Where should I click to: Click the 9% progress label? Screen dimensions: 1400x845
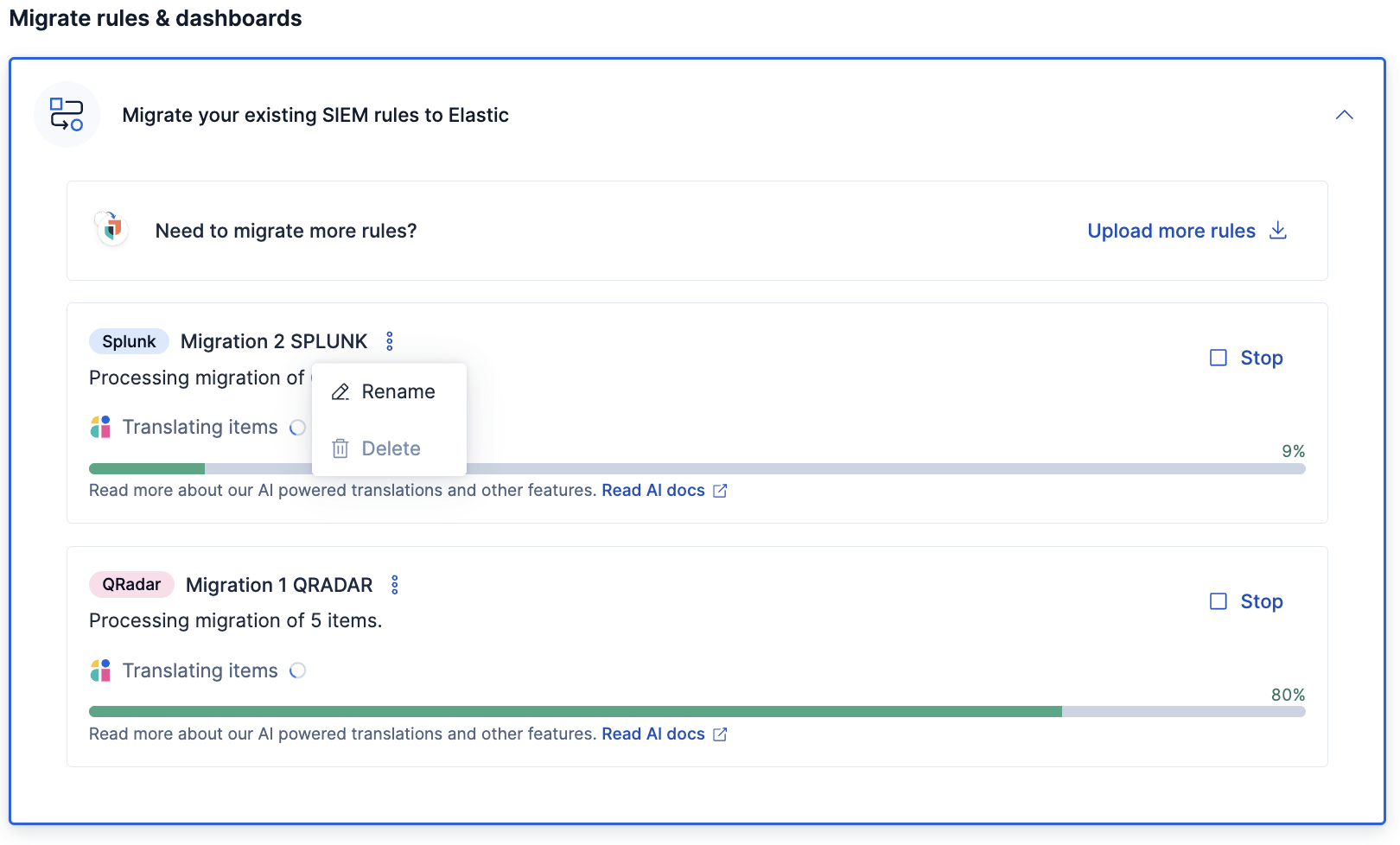[x=1293, y=451]
